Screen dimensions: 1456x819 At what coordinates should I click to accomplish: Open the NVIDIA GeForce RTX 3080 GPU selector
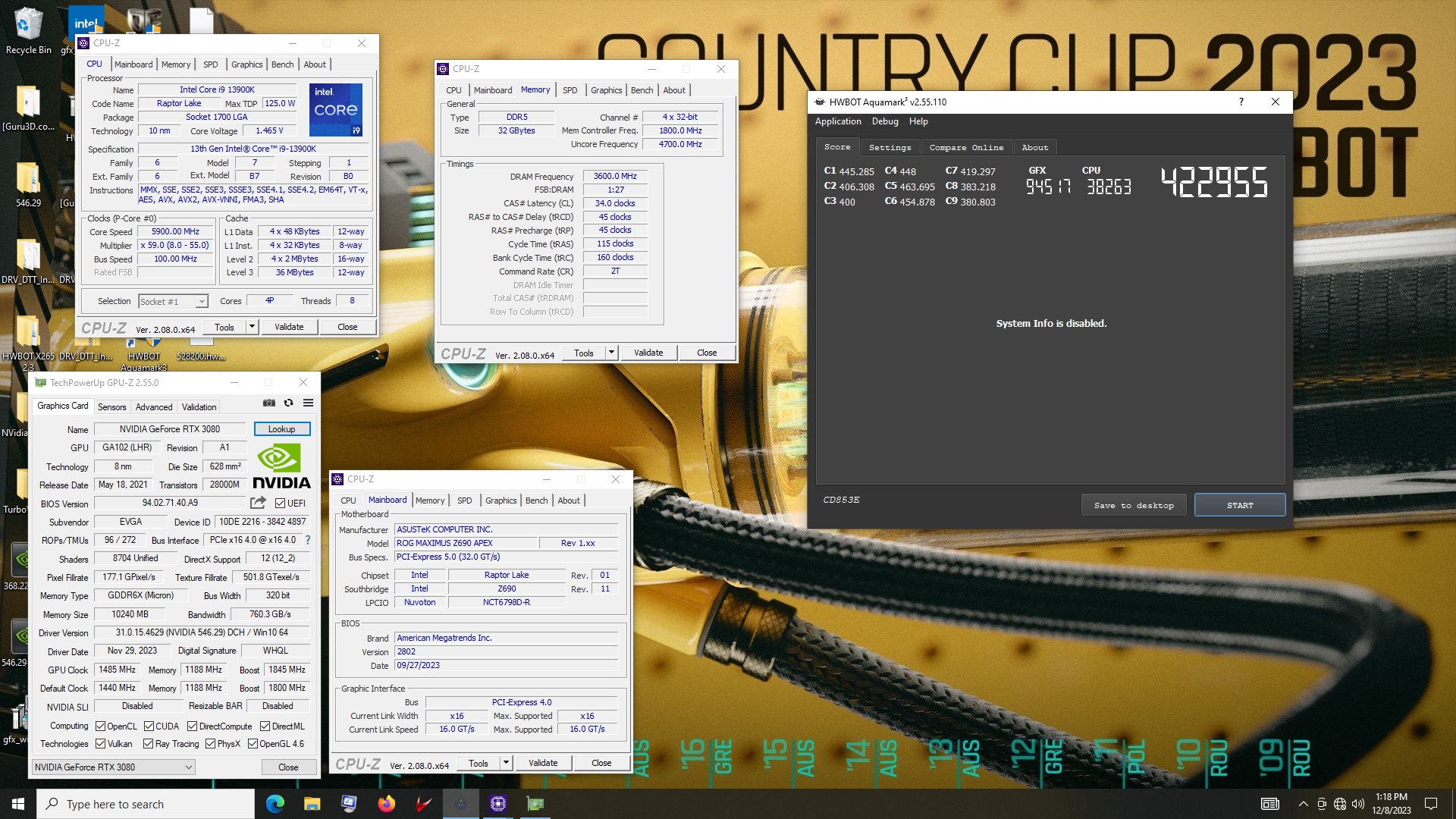pyautogui.click(x=113, y=767)
